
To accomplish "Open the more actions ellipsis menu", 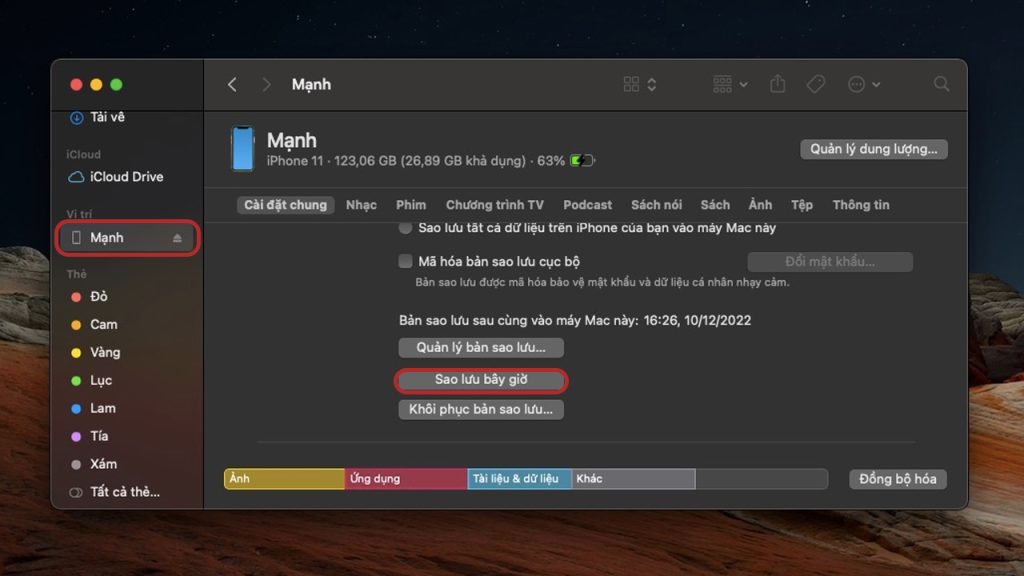I will click(x=863, y=85).
